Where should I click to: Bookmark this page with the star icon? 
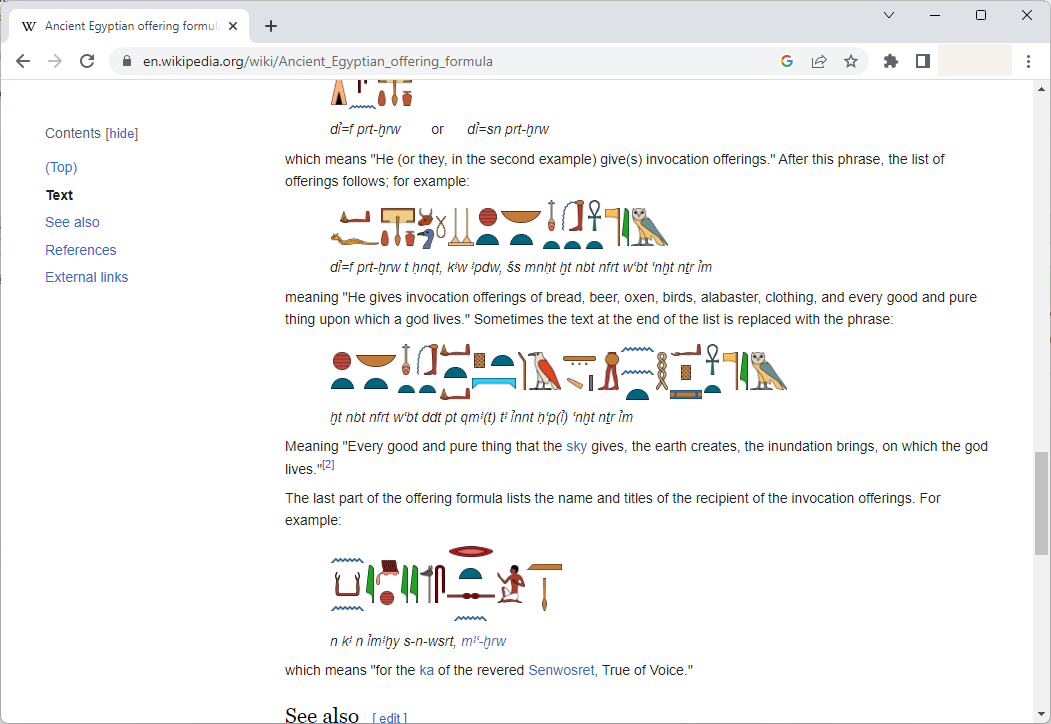[851, 61]
